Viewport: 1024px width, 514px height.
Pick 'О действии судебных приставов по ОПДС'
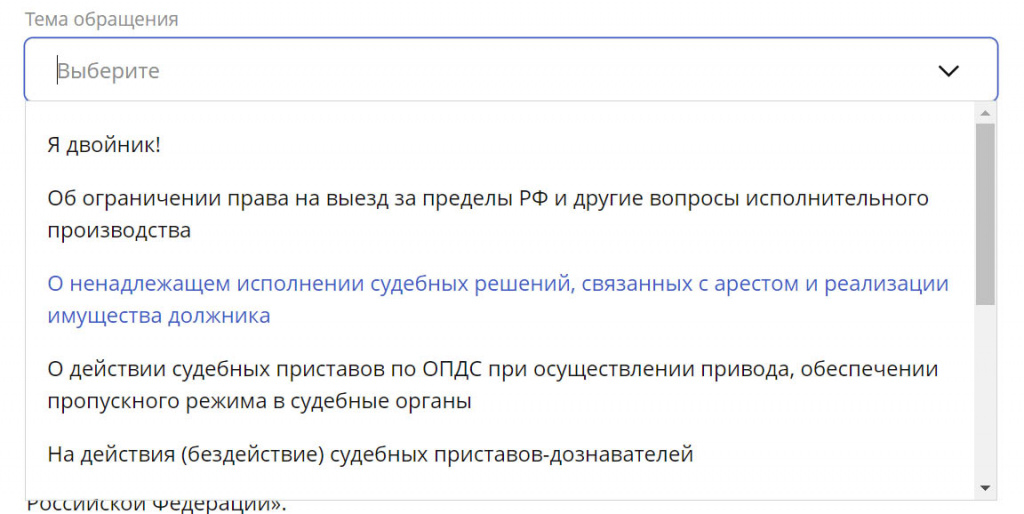click(x=500, y=385)
